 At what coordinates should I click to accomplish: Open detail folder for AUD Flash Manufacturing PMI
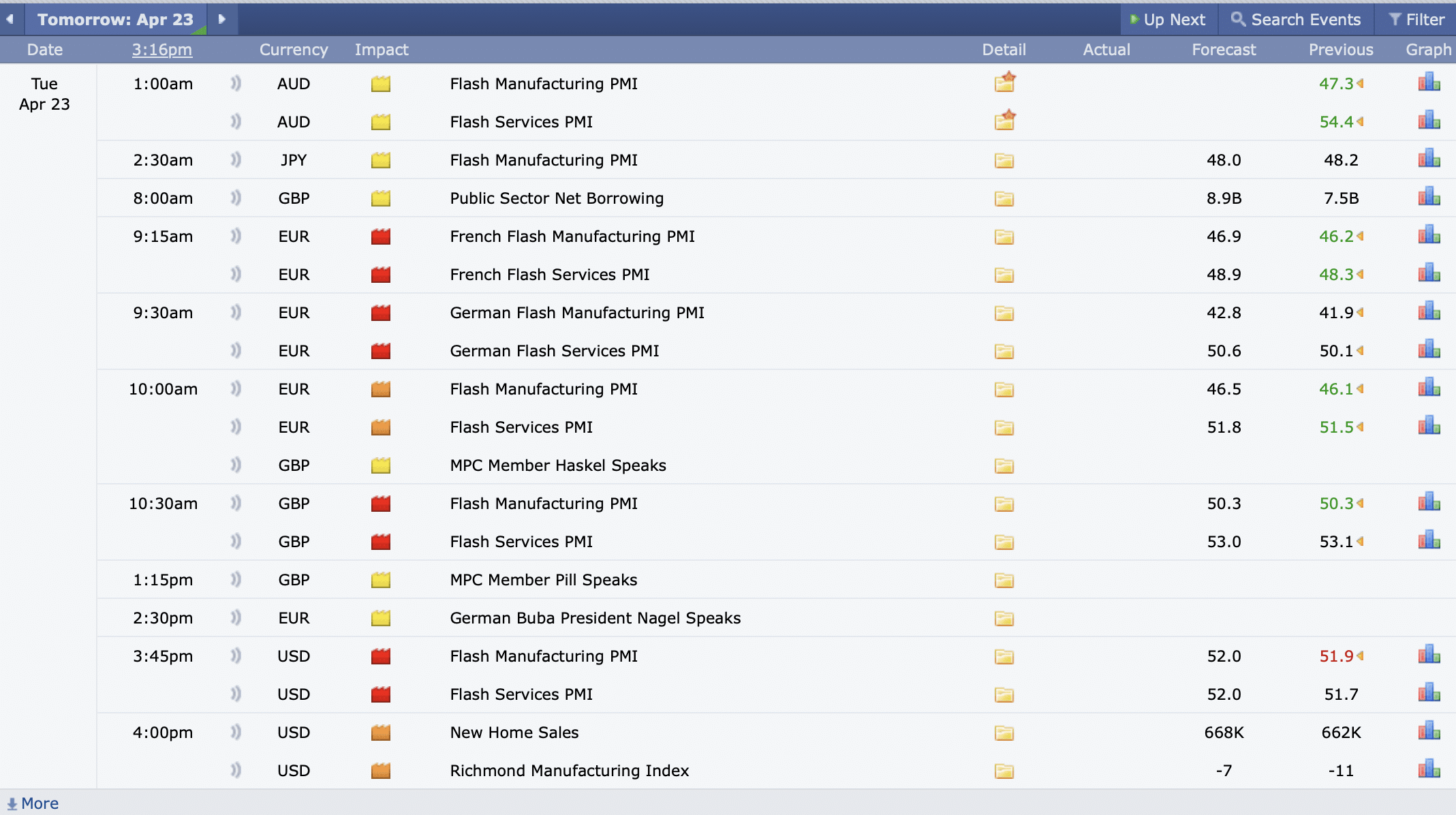(x=1004, y=82)
